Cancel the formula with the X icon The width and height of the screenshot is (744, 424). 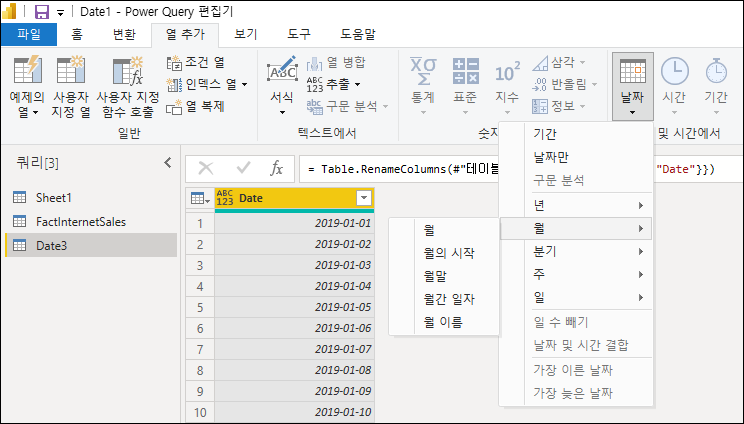coord(206,168)
